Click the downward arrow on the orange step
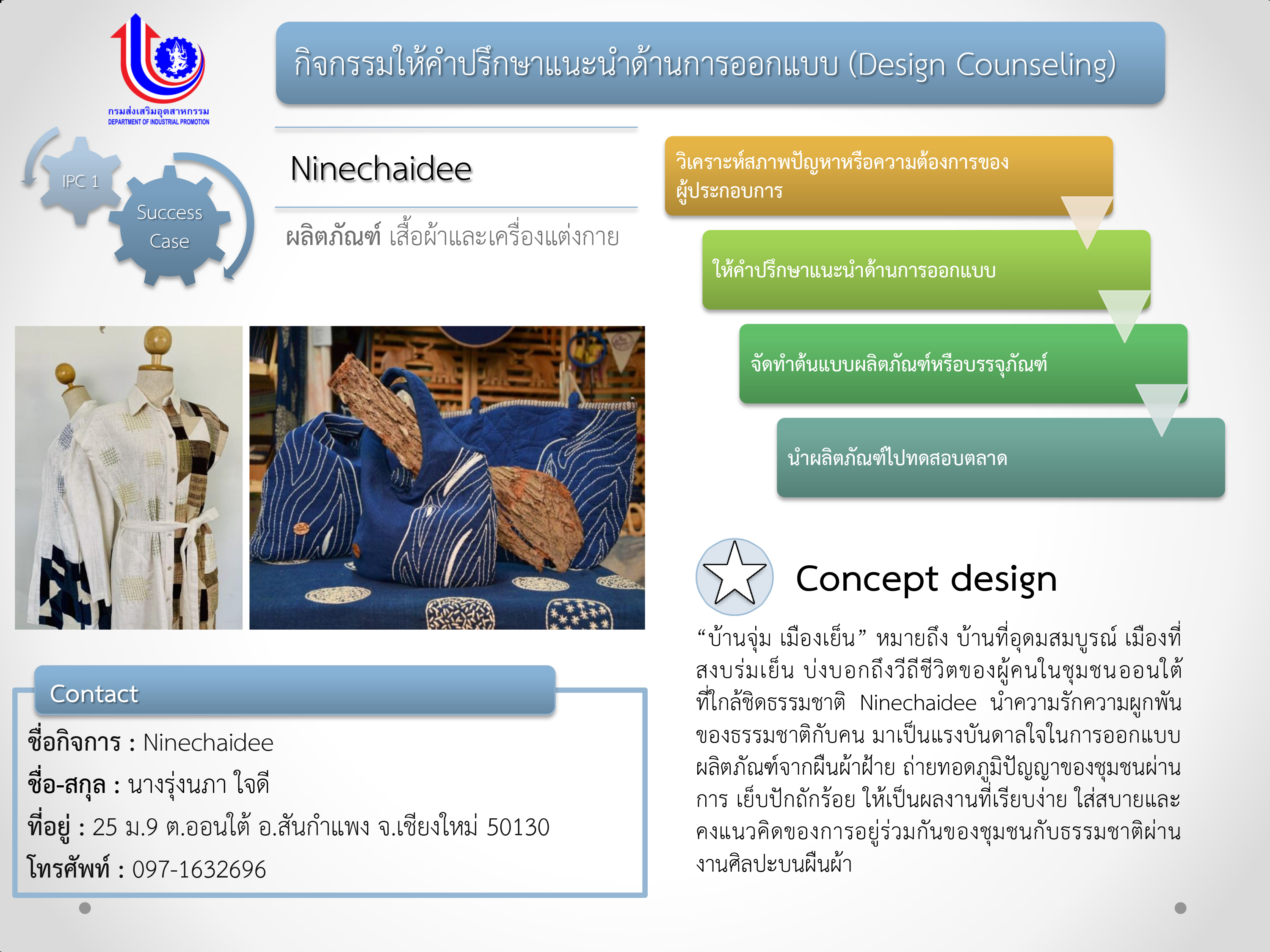Screen dimensions: 1270x952 coord(1087,223)
